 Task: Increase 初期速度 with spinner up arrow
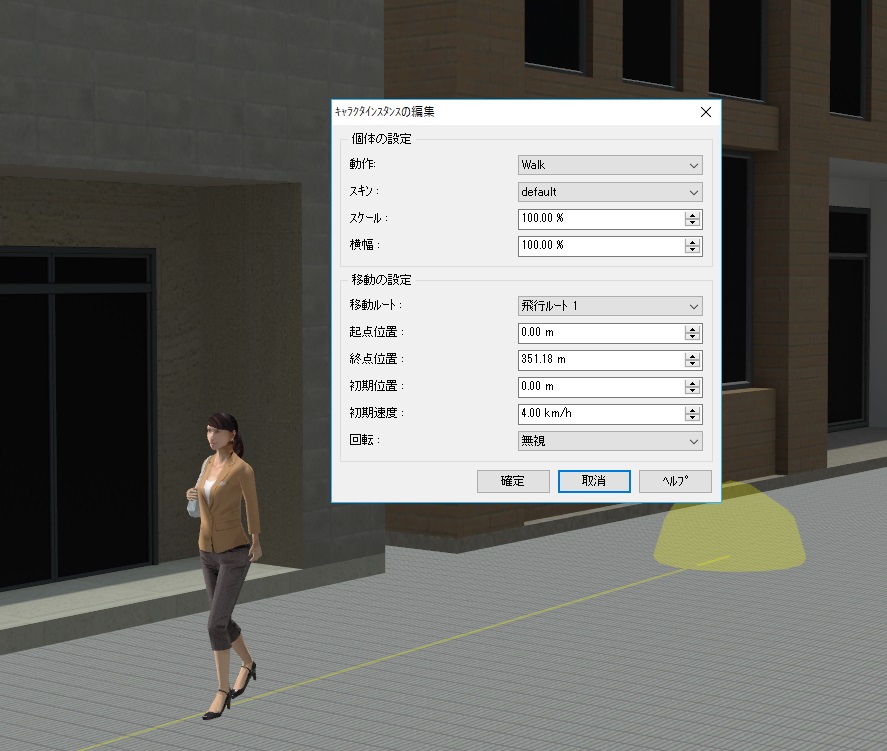[x=692, y=410]
